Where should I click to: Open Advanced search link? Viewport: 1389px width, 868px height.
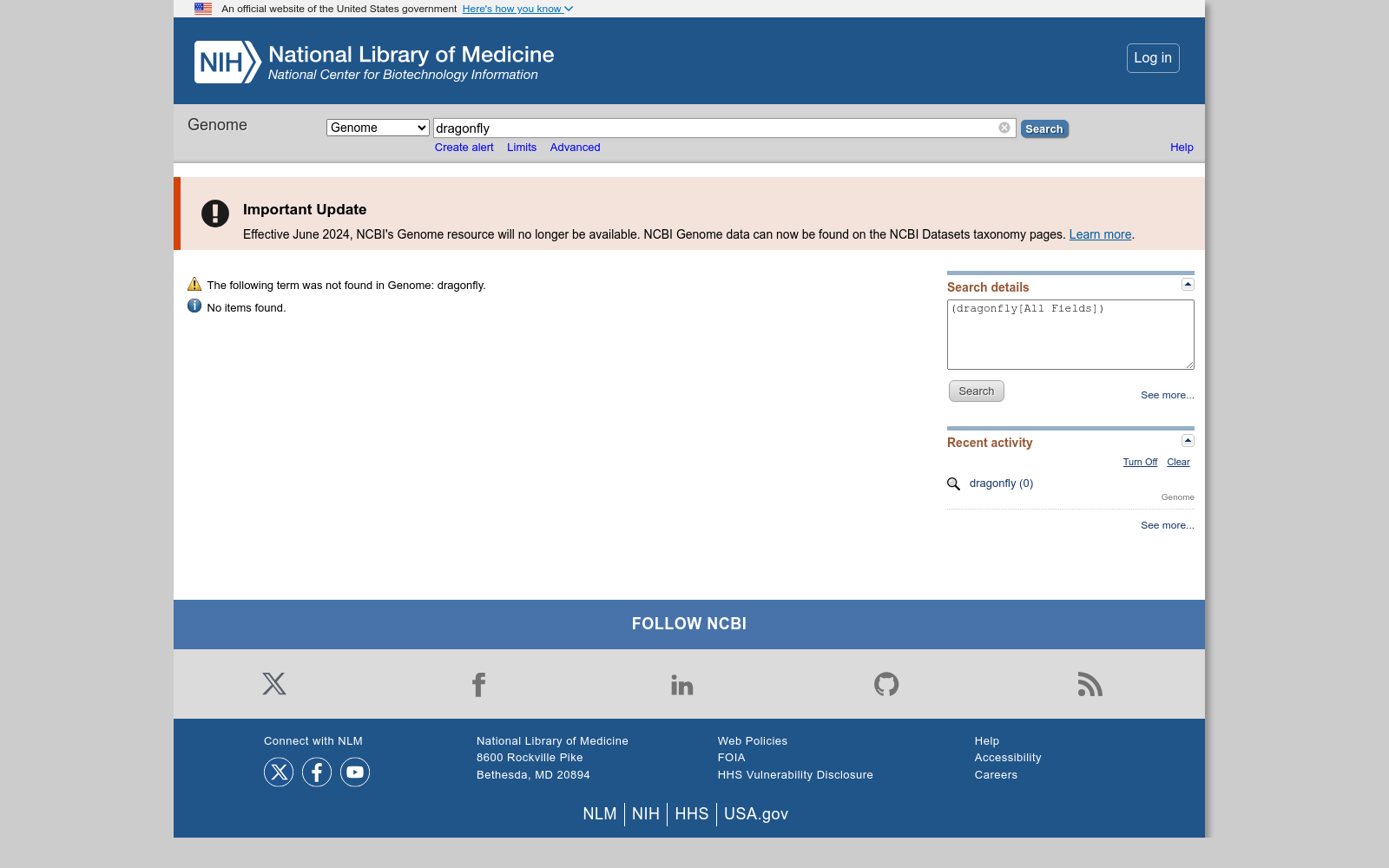[x=575, y=148]
